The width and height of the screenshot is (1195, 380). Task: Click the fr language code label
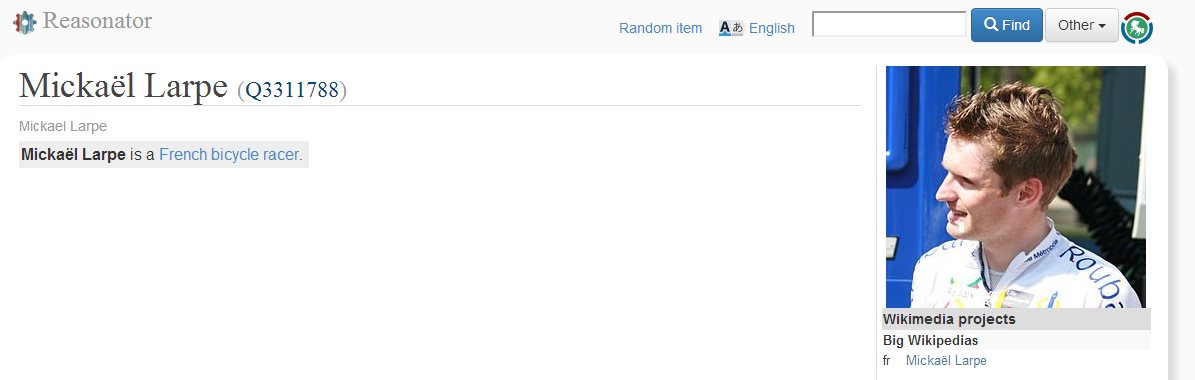(886, 360)
